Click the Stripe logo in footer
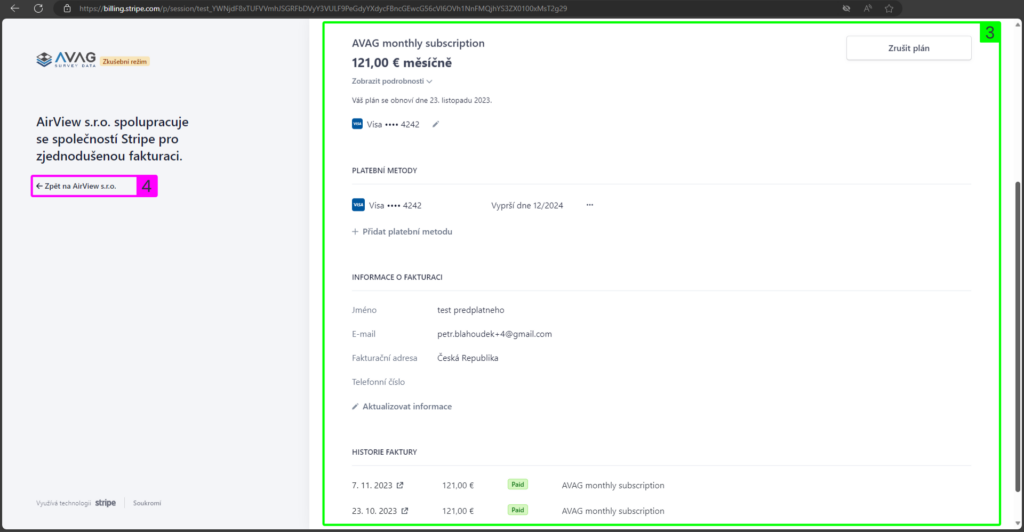The width and height of the screenshot is (1024, 532). pos(106,503)
